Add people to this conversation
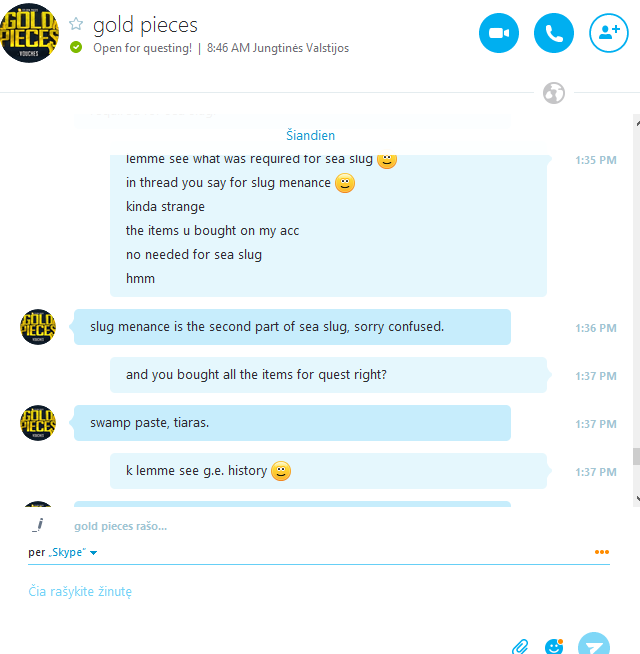Image resolution: width=640 pixels, height=654 pixels. [609, 33]
